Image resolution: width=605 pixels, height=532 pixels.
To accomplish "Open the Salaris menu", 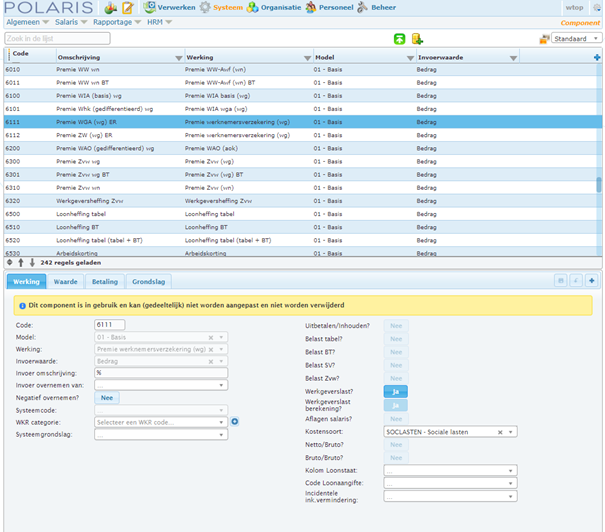I will 71,22.
